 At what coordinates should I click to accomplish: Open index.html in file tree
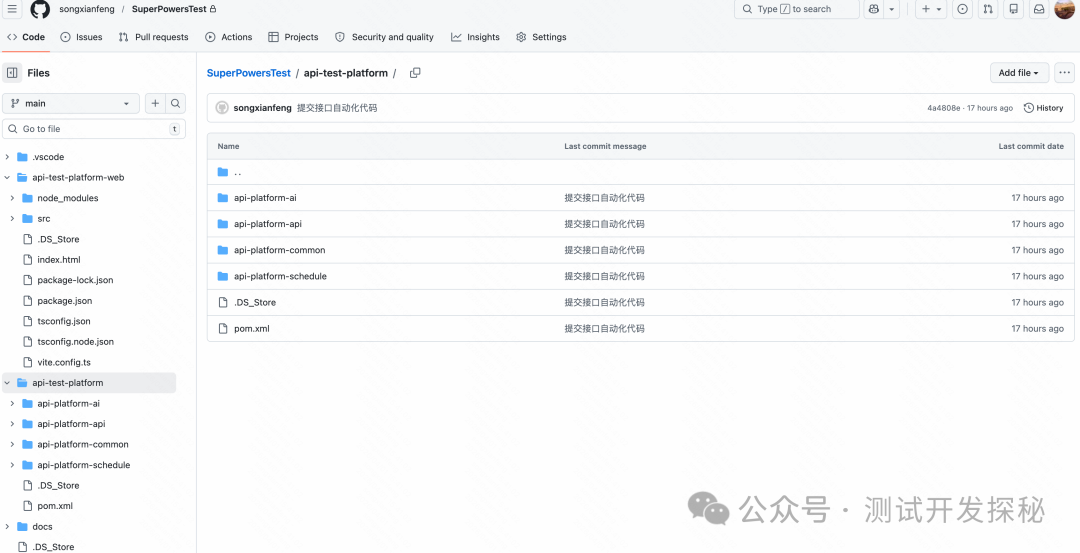point(59,260)
